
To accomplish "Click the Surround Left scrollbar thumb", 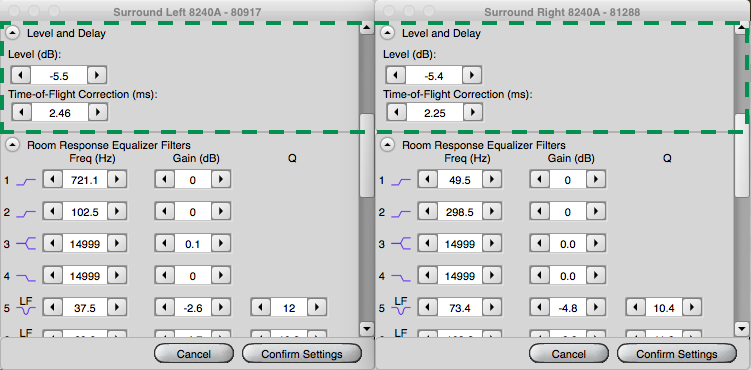I will pyautogui.click(x=367, y=155).
